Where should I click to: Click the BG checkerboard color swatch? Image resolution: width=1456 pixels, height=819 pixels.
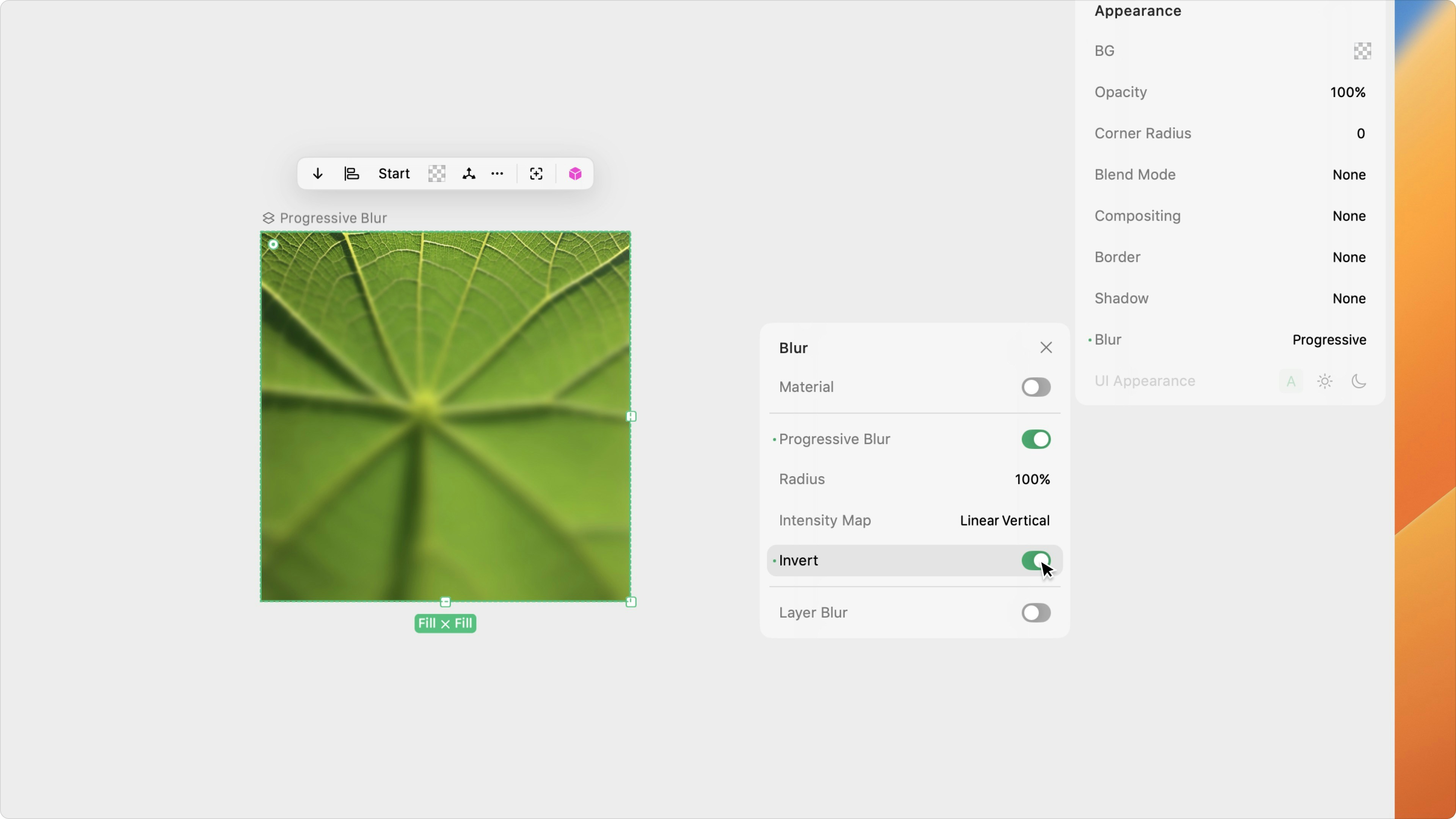click(1362, 51)
